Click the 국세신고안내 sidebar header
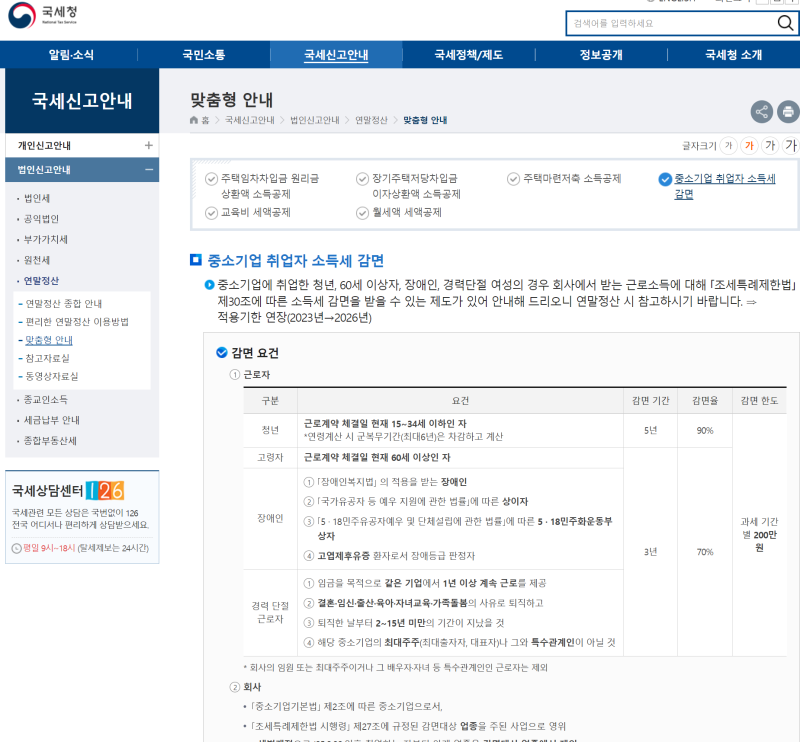This screenshot has height=742, width=800. click(x=82, y=101)
